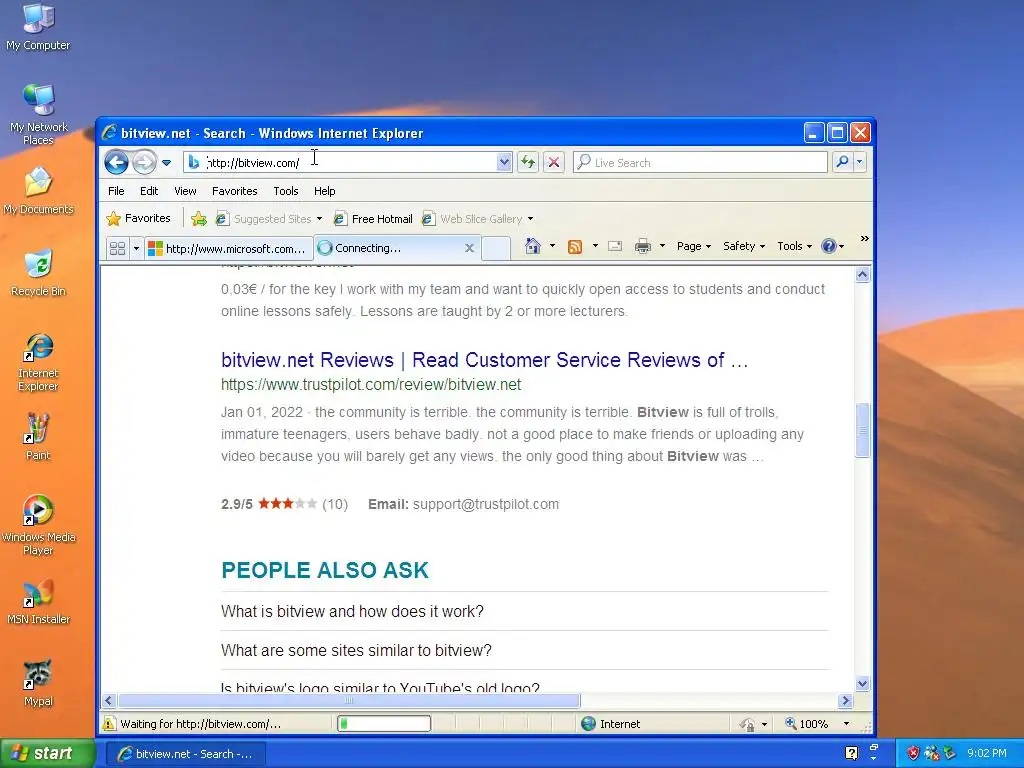Viewport: 1024px width, 768px height.
Task: Select the Recycle Bin icon
Action: coord(38,272)
